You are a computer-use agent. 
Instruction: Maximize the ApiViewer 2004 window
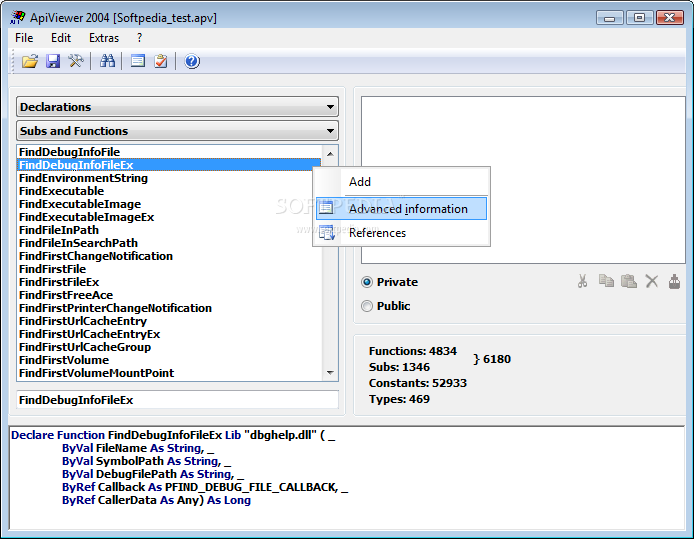tap(639, 18)
